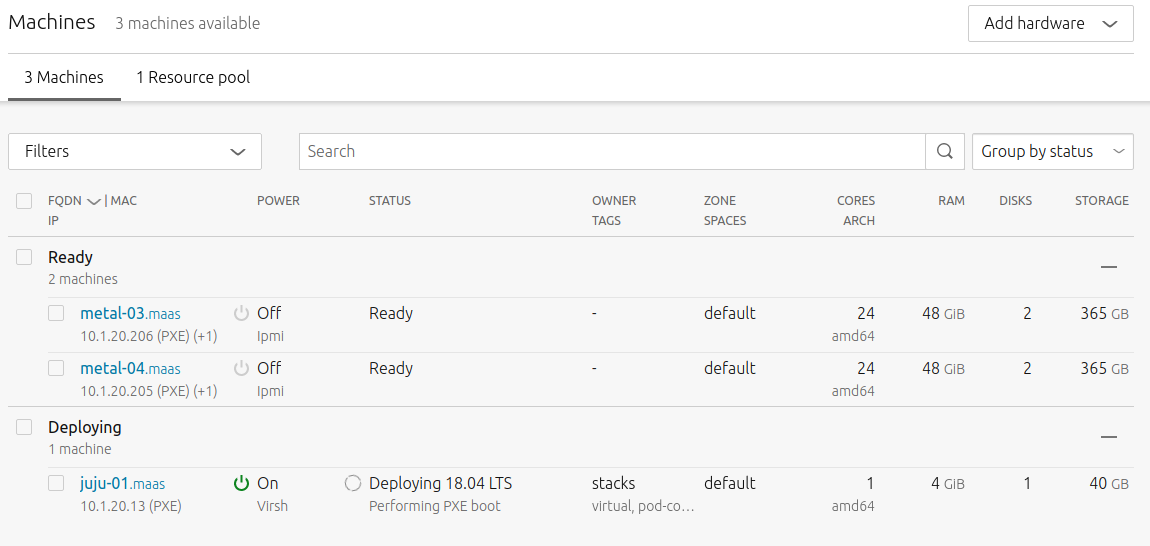Open the metal-04.maas machine link

tap(130, 369)
